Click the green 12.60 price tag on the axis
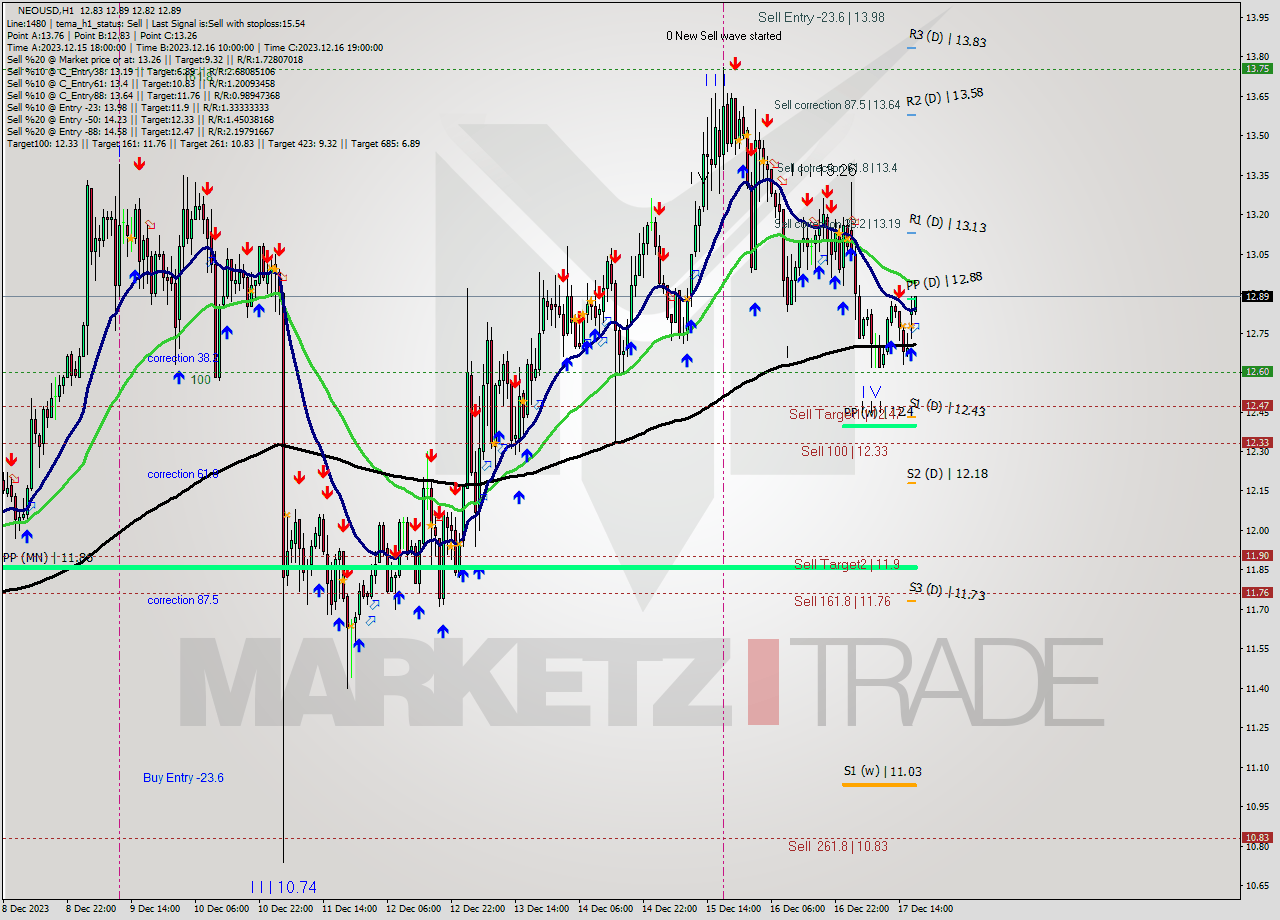 click(1257, 371)
